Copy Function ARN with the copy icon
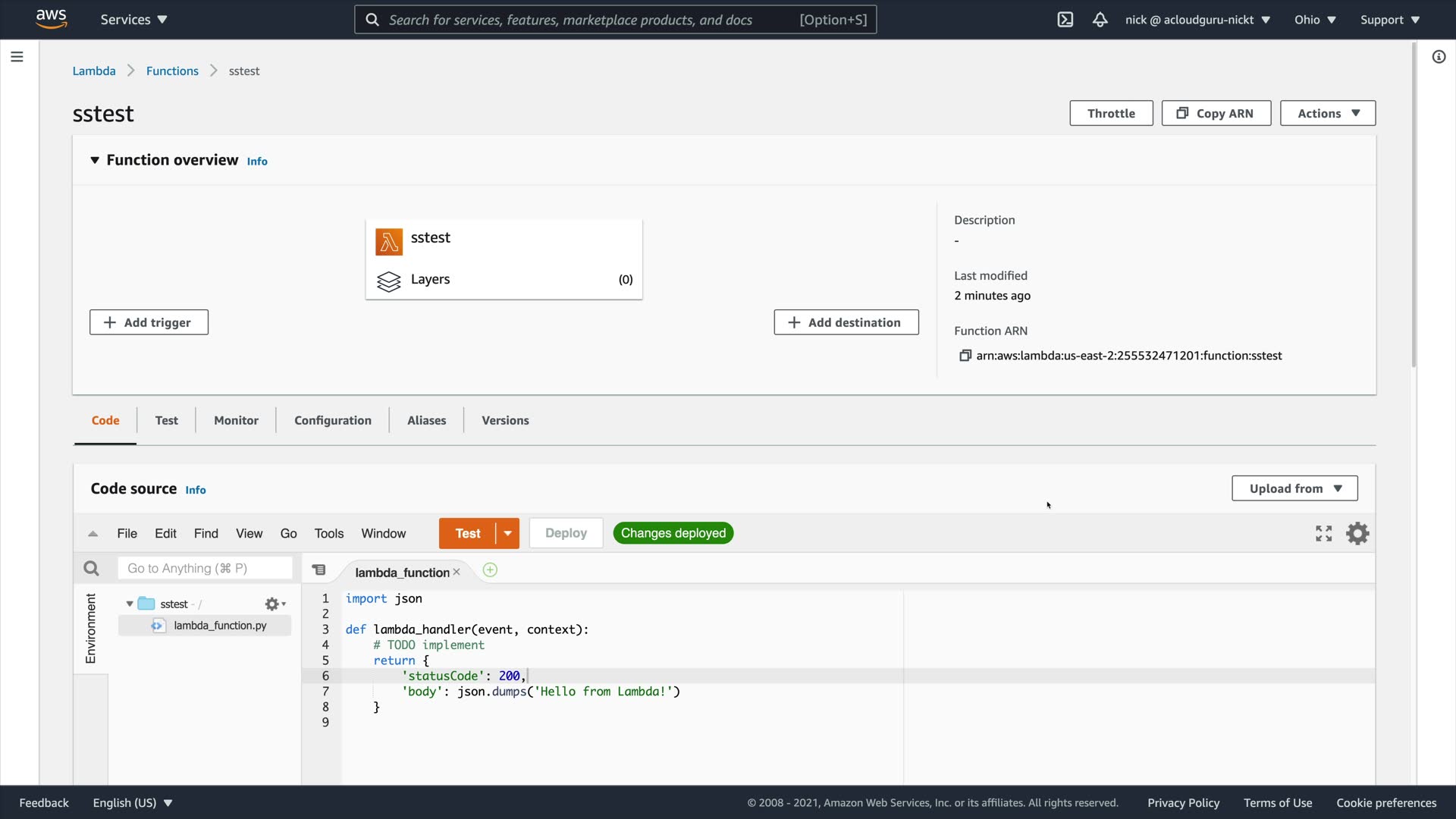 (x=965, y=356)
